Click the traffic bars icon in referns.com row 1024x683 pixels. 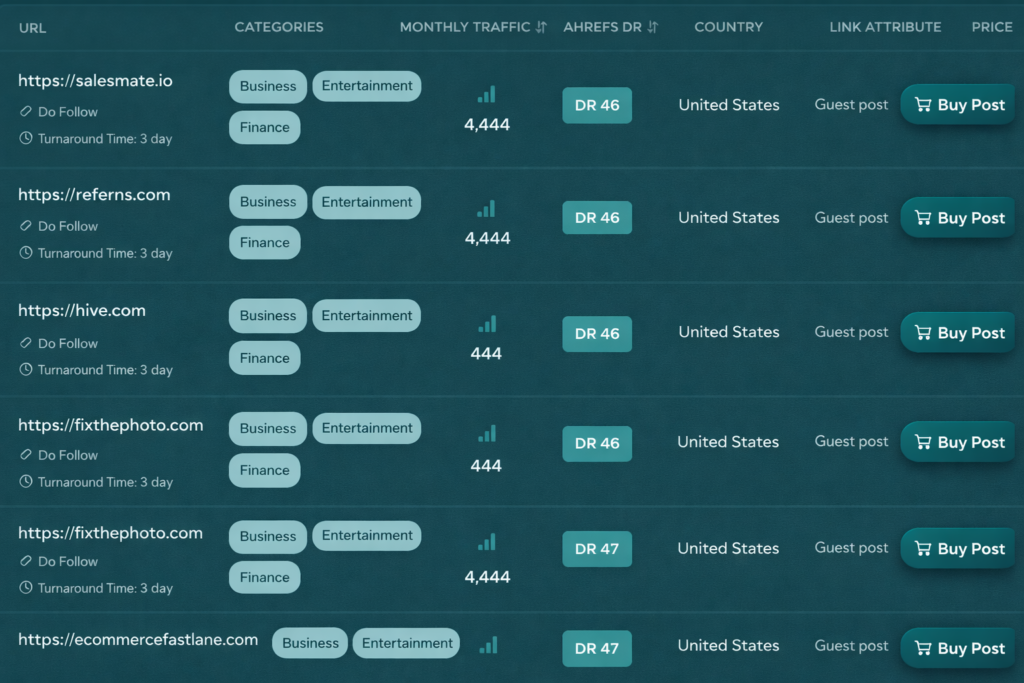click(x=487, y=209)
